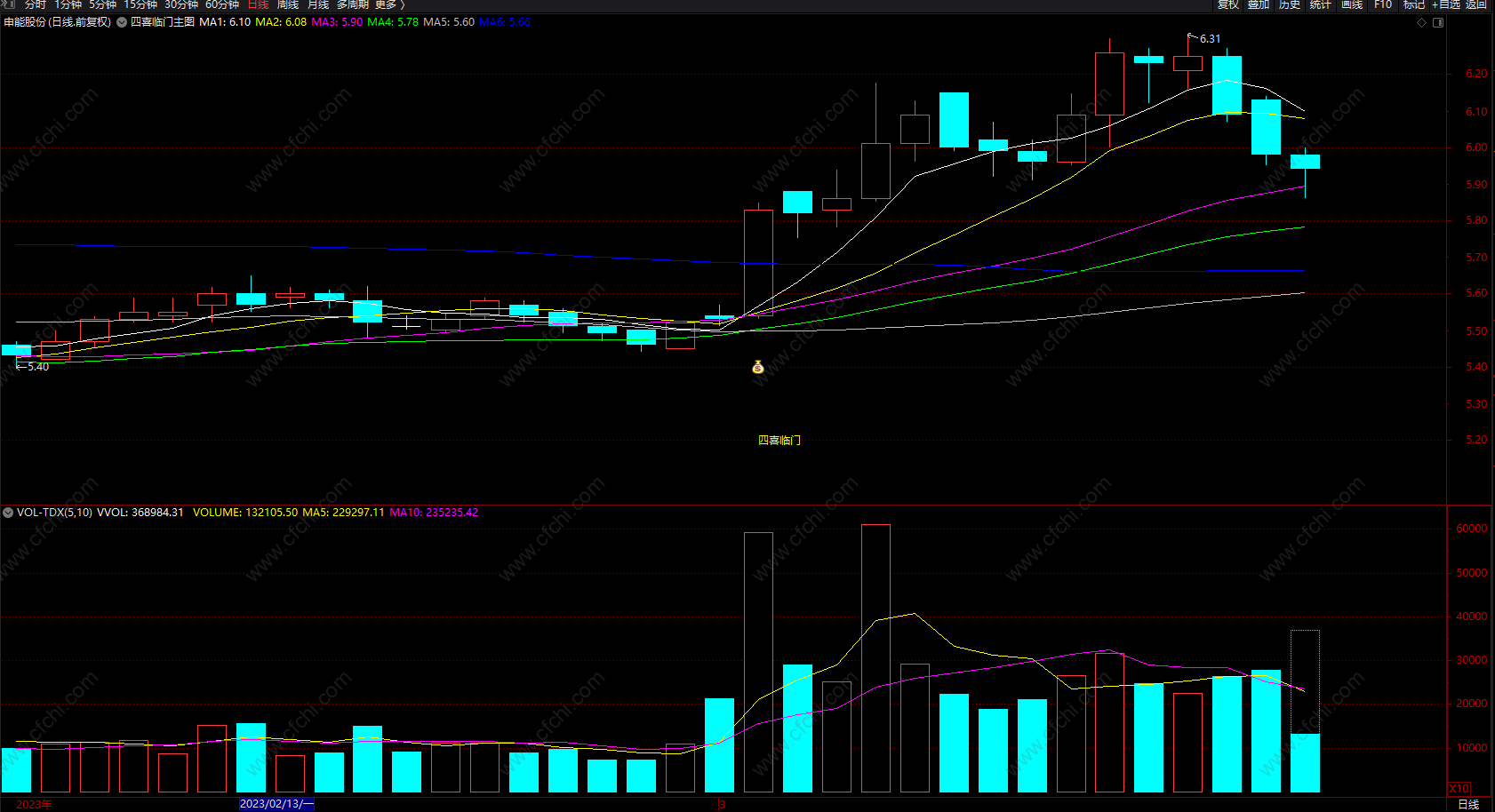Click the MA1: 6.10 value label

click(x=225, y=22)
